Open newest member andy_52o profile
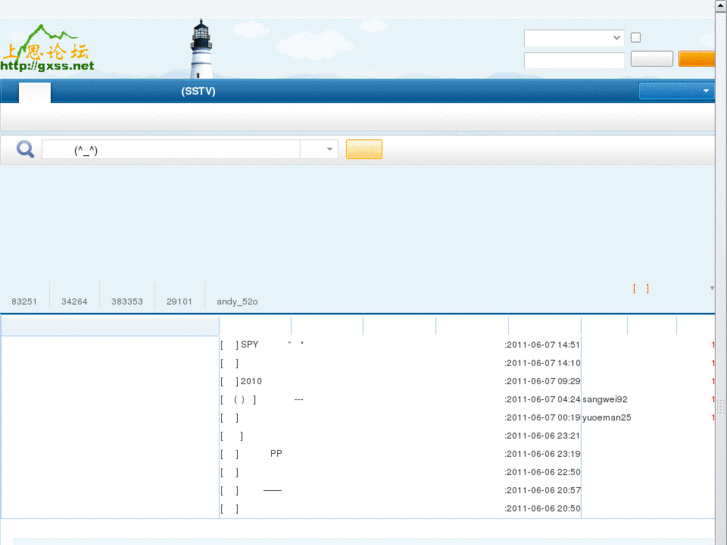Image resolution: width=727 pixels, height=545 pixels. (237, 301)
